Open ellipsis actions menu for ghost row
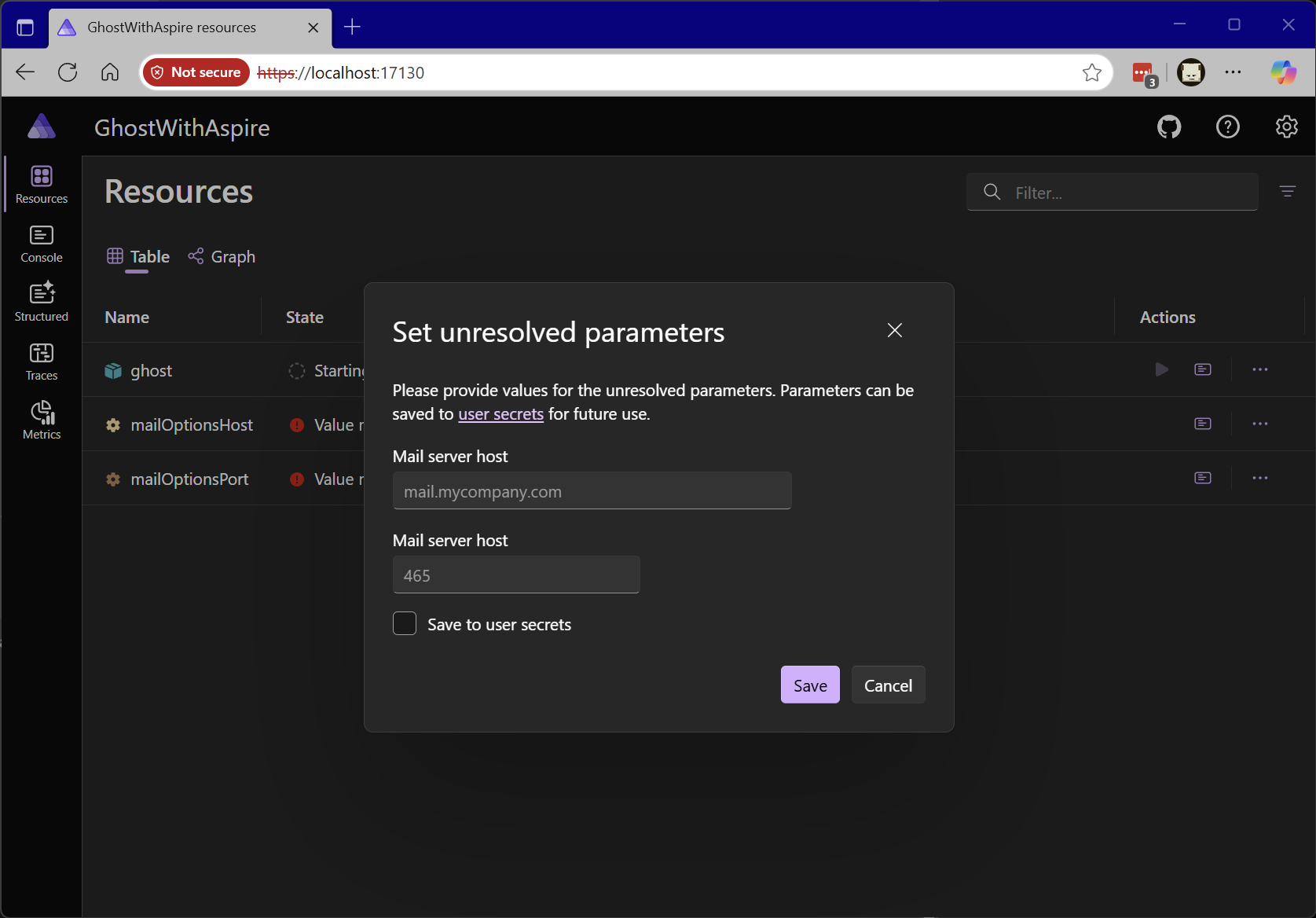The width and height of the screenshot is (1316, 918). pos(1259,369)
